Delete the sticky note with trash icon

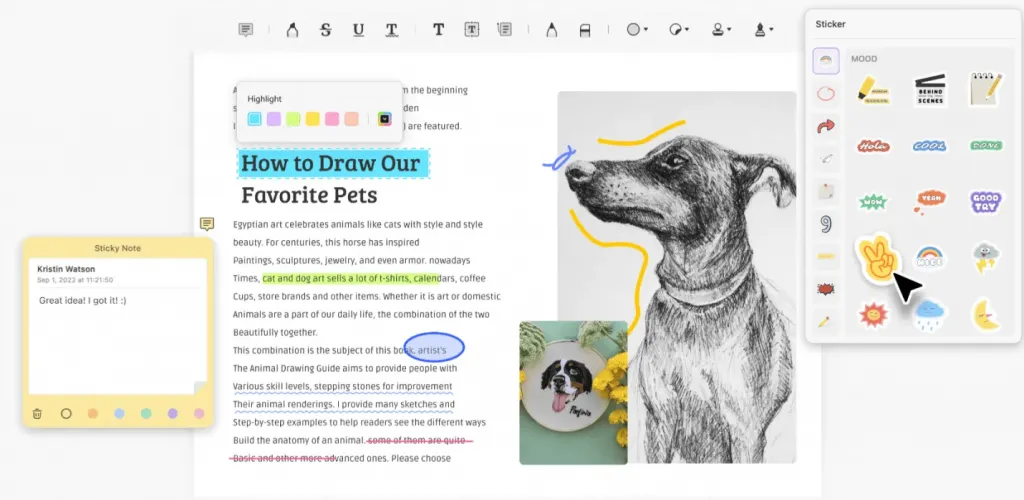(37, 413)
